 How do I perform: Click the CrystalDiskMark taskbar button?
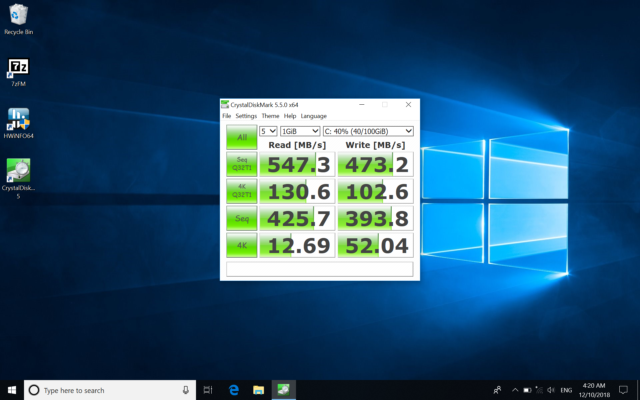[x=284, y=390]
